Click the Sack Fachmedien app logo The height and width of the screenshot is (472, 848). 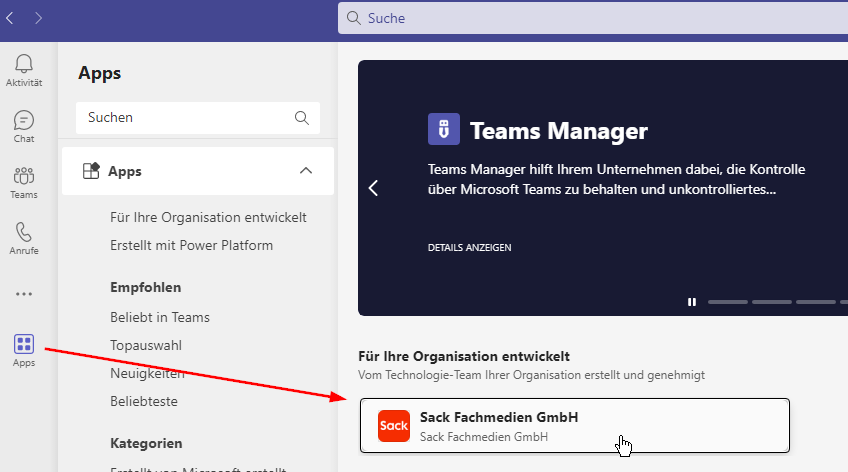pyautogui.click(x=394, y=426)
